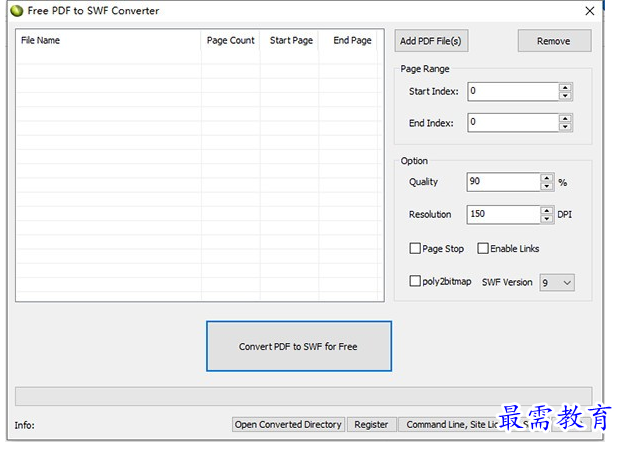Increase Start Index with the up arrow
This screenshot has height=449, width=620.
pyautogui.click(x=565, y=87)
